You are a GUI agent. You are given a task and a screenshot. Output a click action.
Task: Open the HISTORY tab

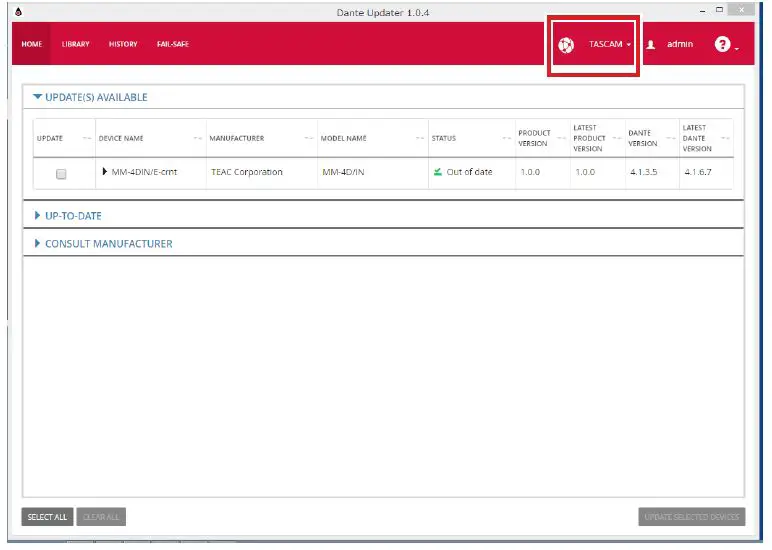pos(123,44)
